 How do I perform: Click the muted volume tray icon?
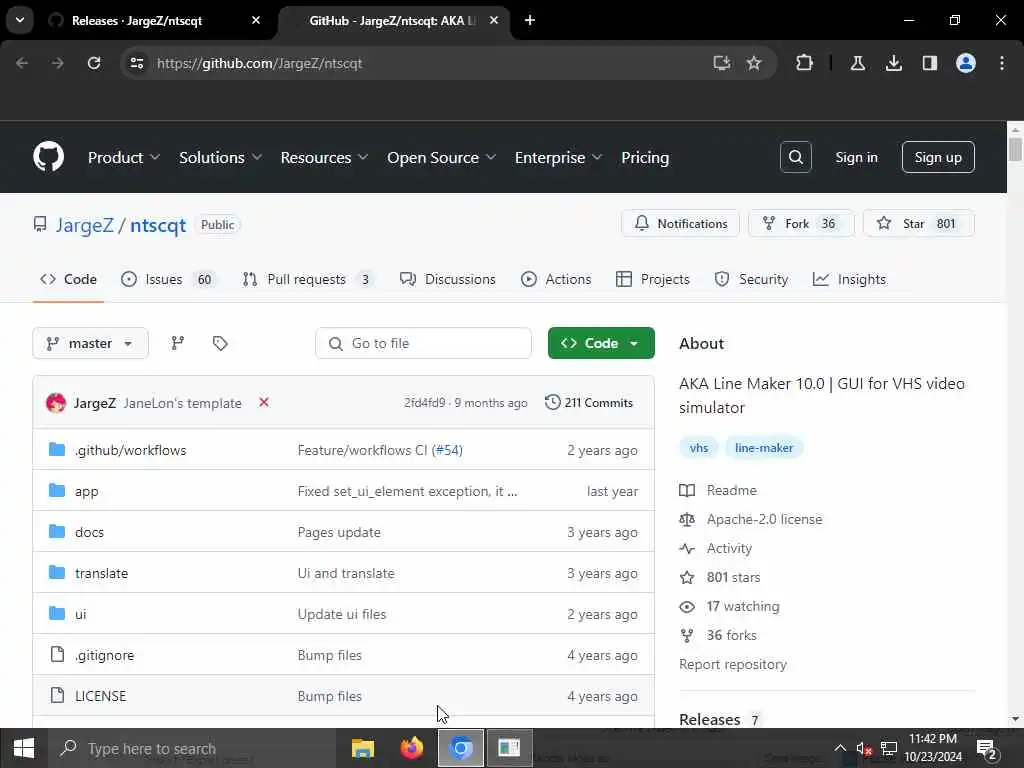pos(863,748)
